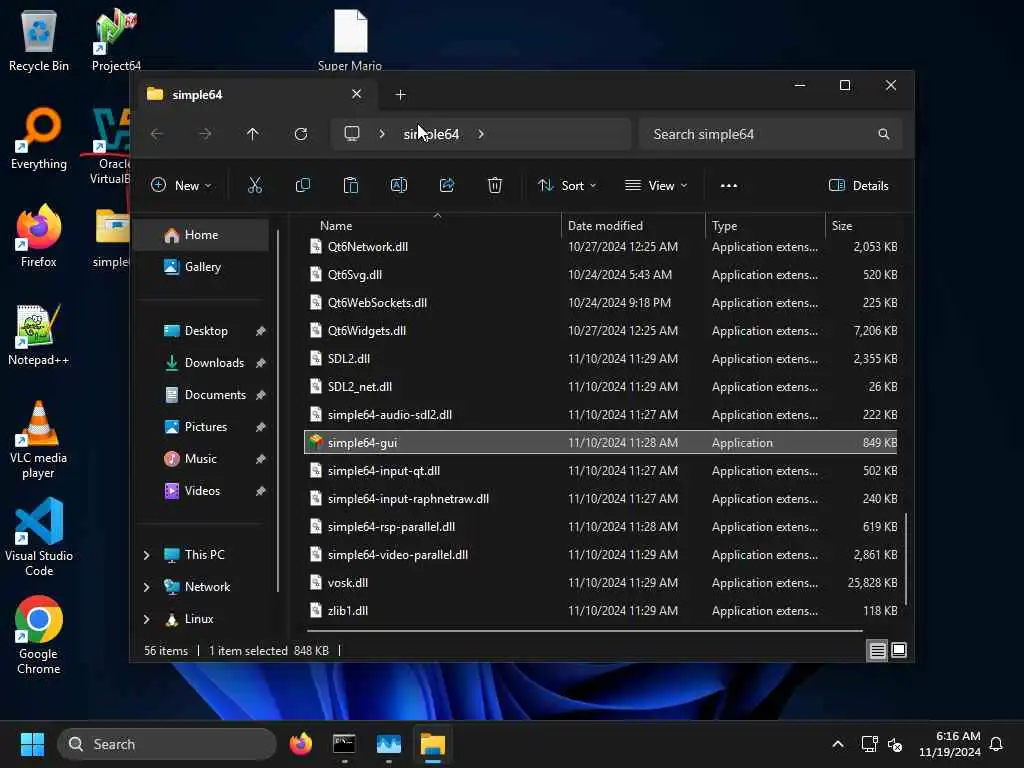Unpin Downloads from quick access

tap(261, 363)
